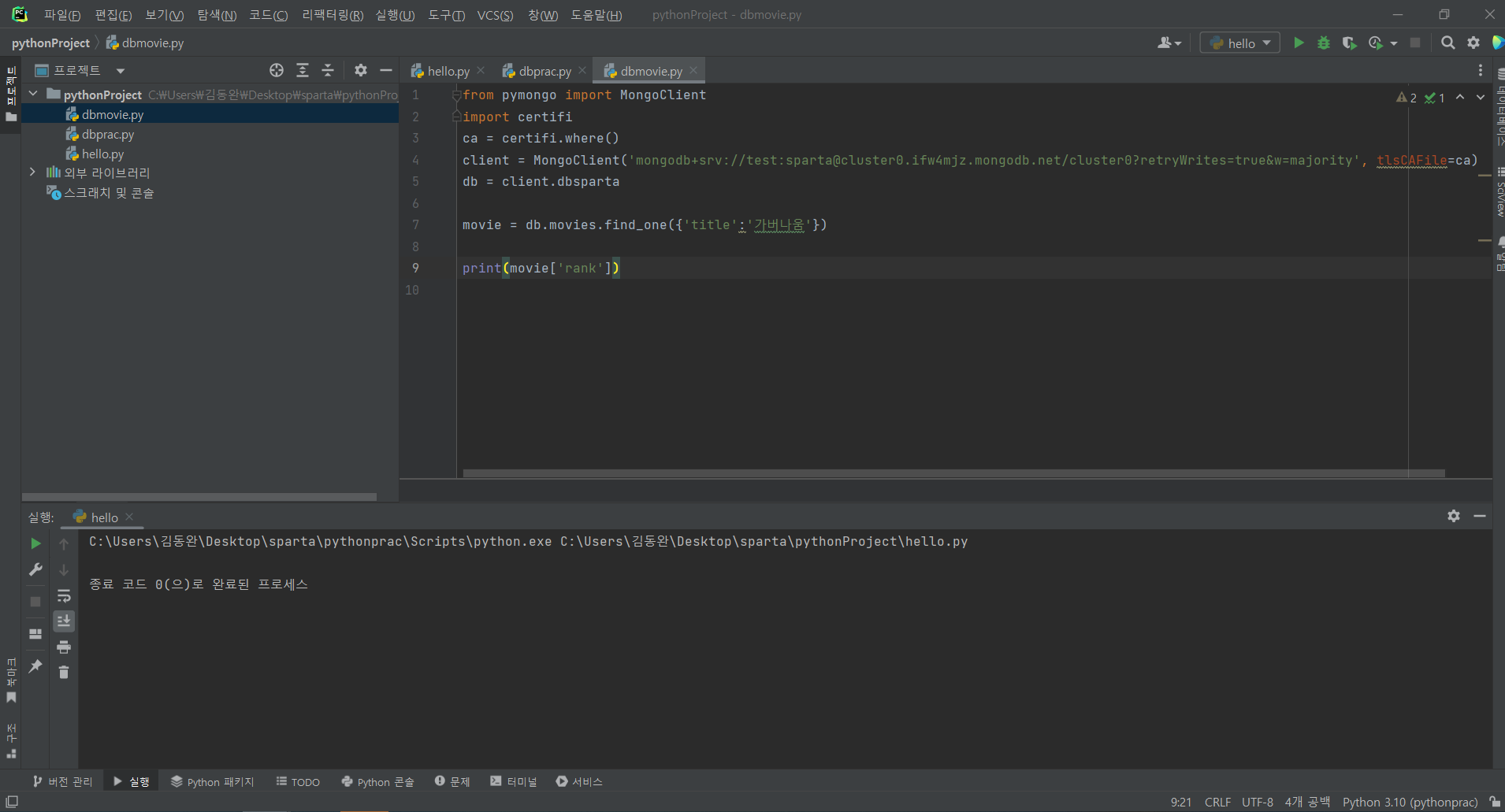Click CRLF line separator in status bar
This screenshot has height=812, width=1505.
1217,802
